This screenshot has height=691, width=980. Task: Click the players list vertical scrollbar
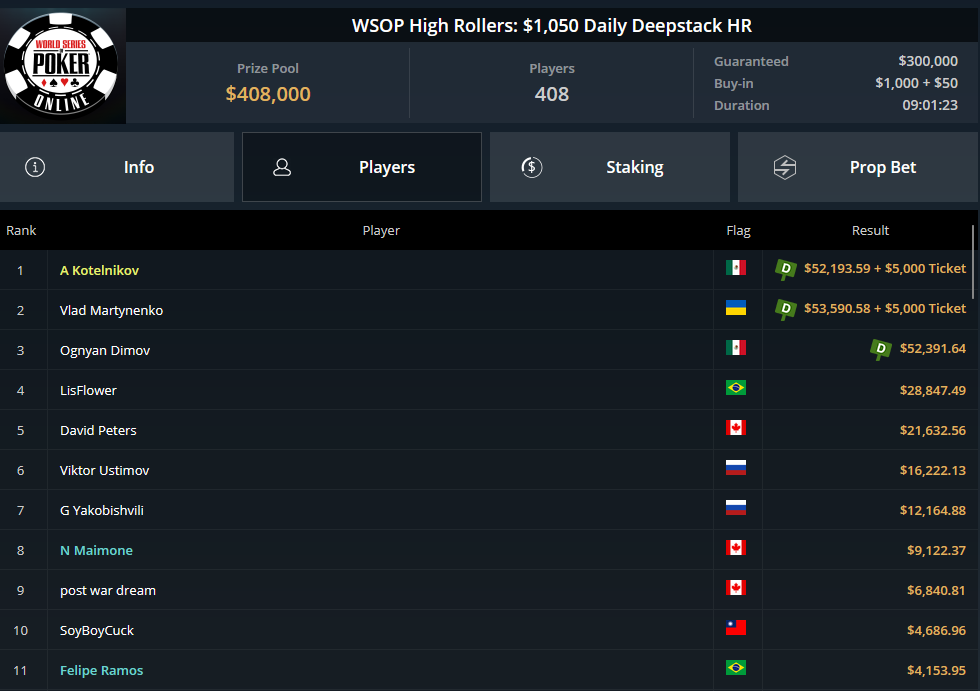973,262
